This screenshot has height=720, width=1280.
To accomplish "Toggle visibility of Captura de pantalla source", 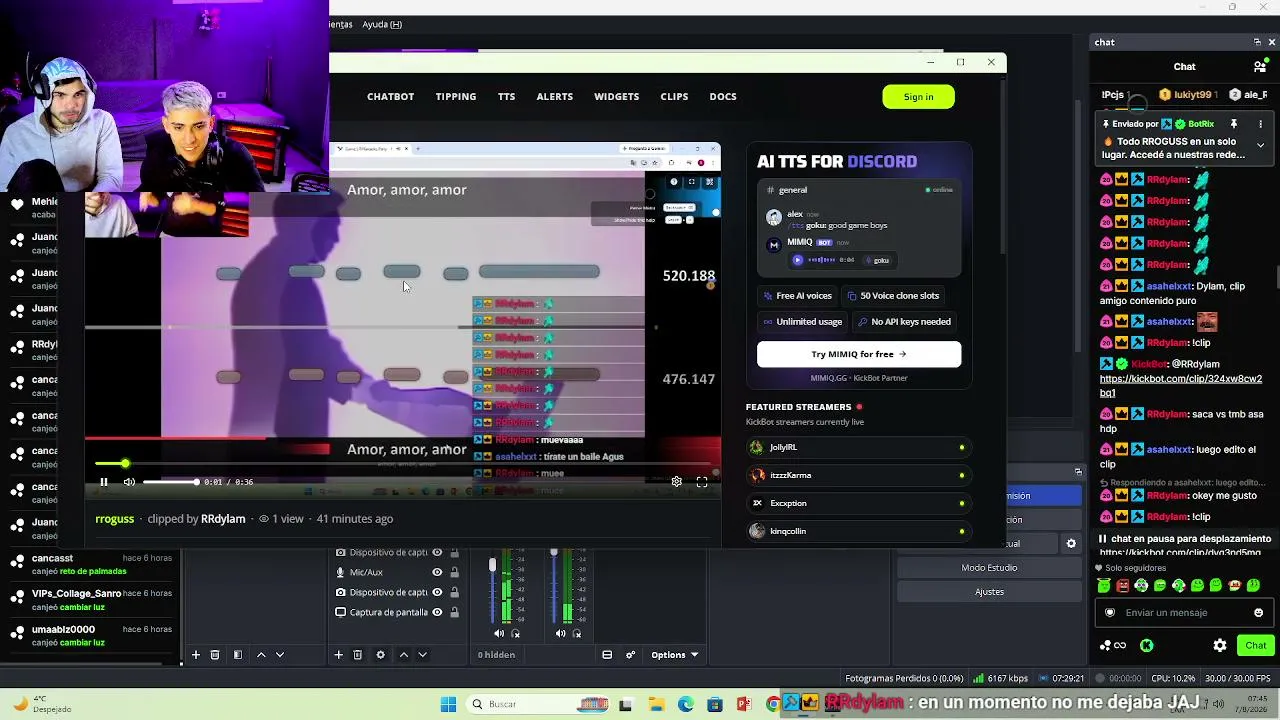I will pos(437,612).
